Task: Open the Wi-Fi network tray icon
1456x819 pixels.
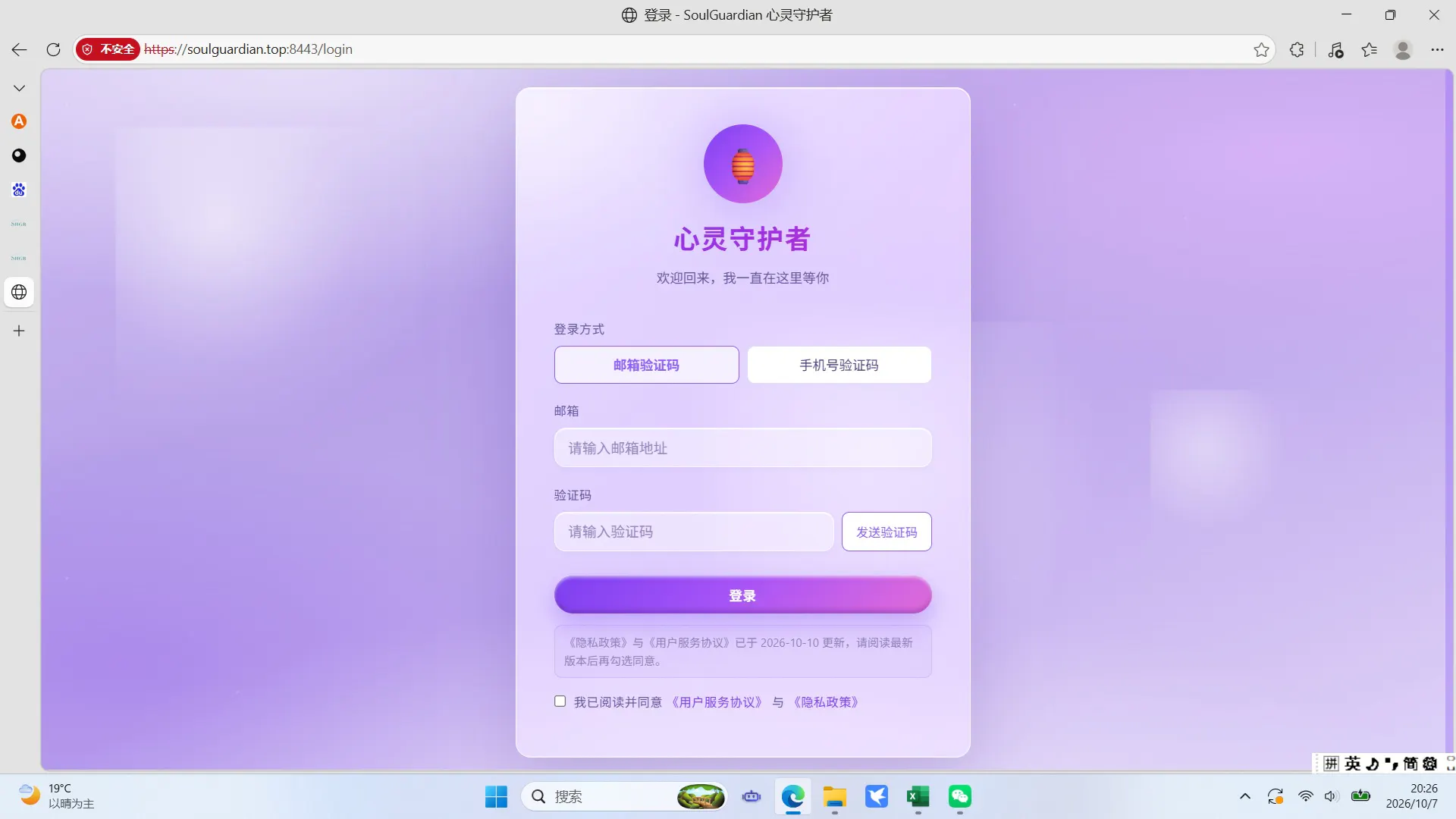Action: point(1305,796)
